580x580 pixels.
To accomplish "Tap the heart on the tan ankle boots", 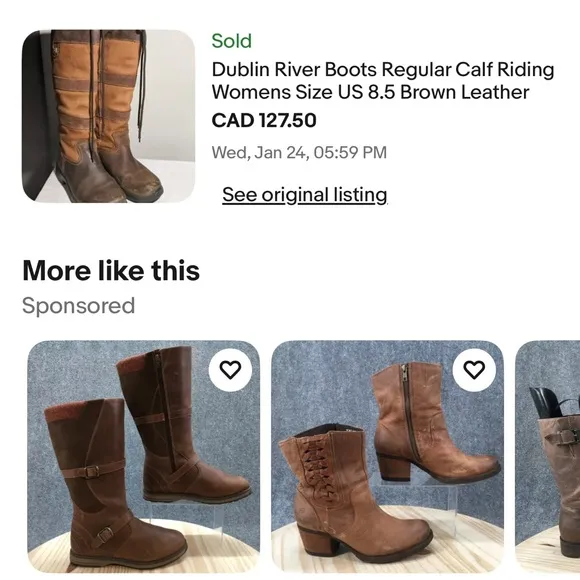I will pyautogui.click(x=474, y=370).
